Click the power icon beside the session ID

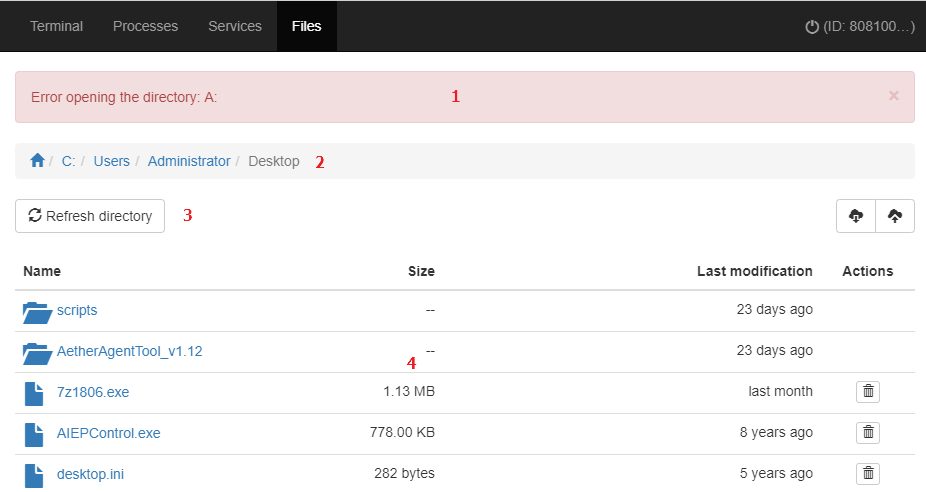[x=812, y=27]
